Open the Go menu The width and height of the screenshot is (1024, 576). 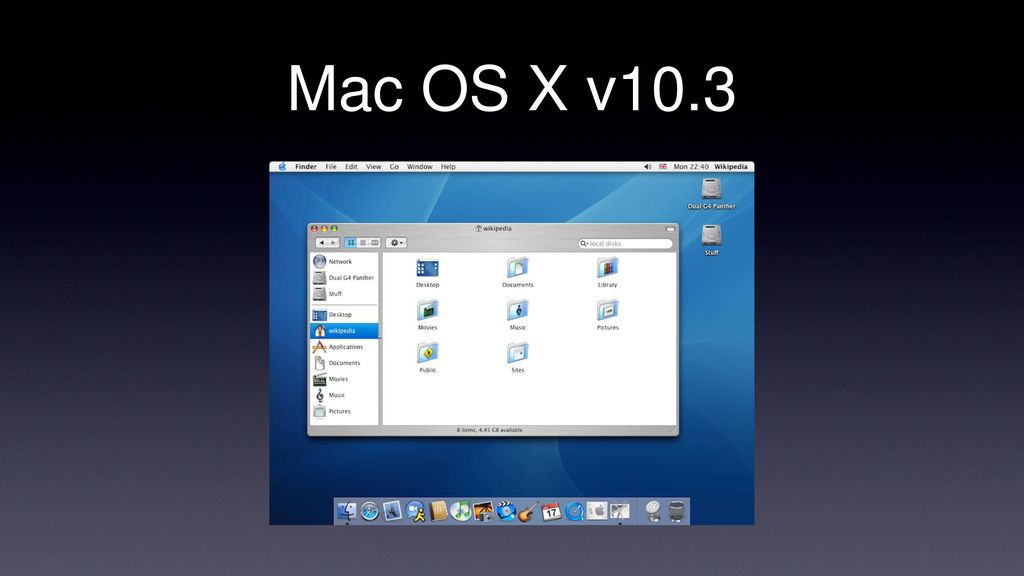pos(394,167)
